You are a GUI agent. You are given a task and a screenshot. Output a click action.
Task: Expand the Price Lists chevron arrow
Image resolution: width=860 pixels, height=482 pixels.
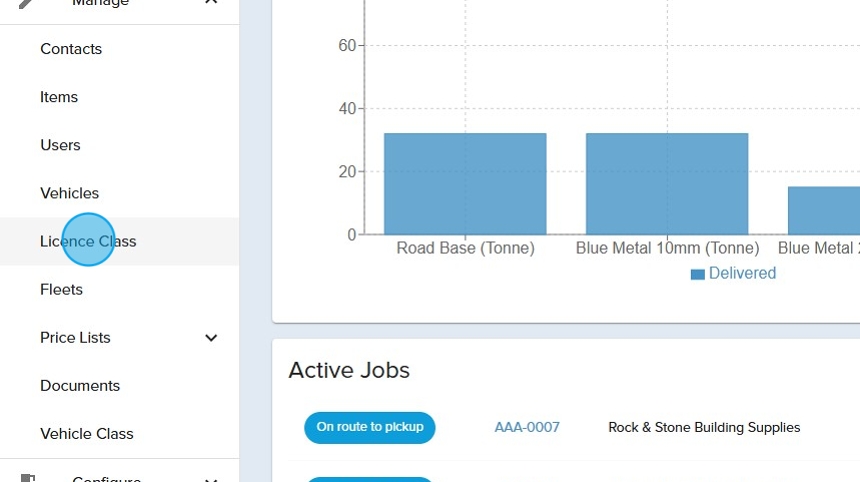211,338
